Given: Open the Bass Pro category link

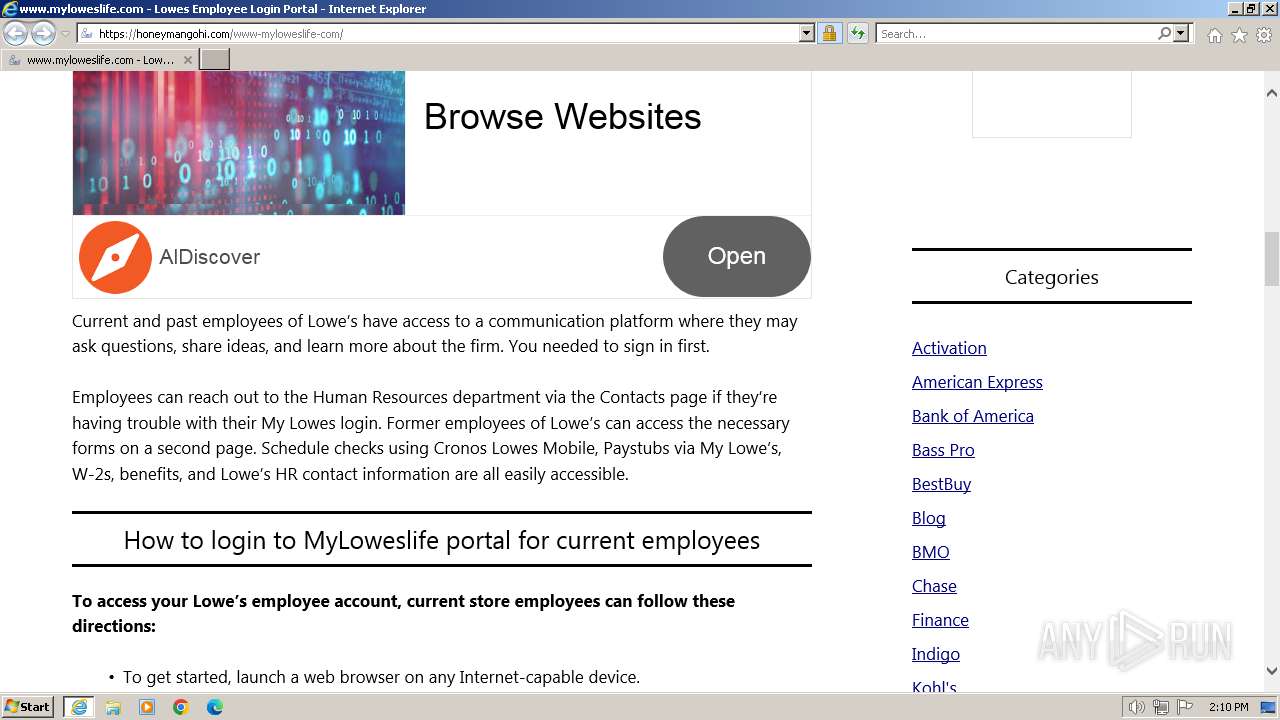Looking at the screenshot, I should [943, 450].
